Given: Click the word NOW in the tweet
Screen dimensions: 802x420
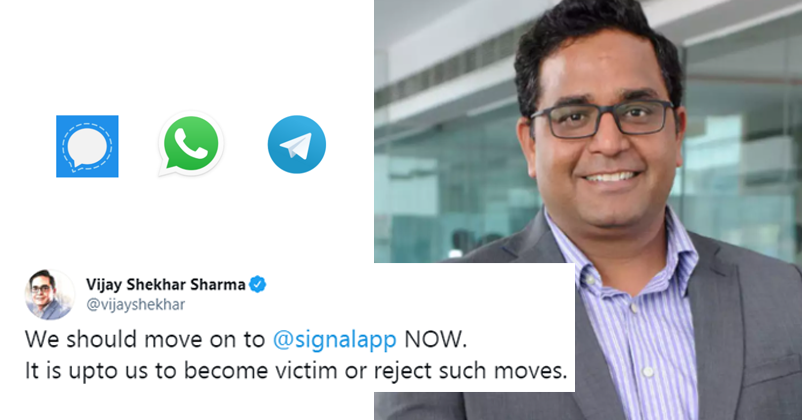Looking at the screenshot, I should (435, 340).
